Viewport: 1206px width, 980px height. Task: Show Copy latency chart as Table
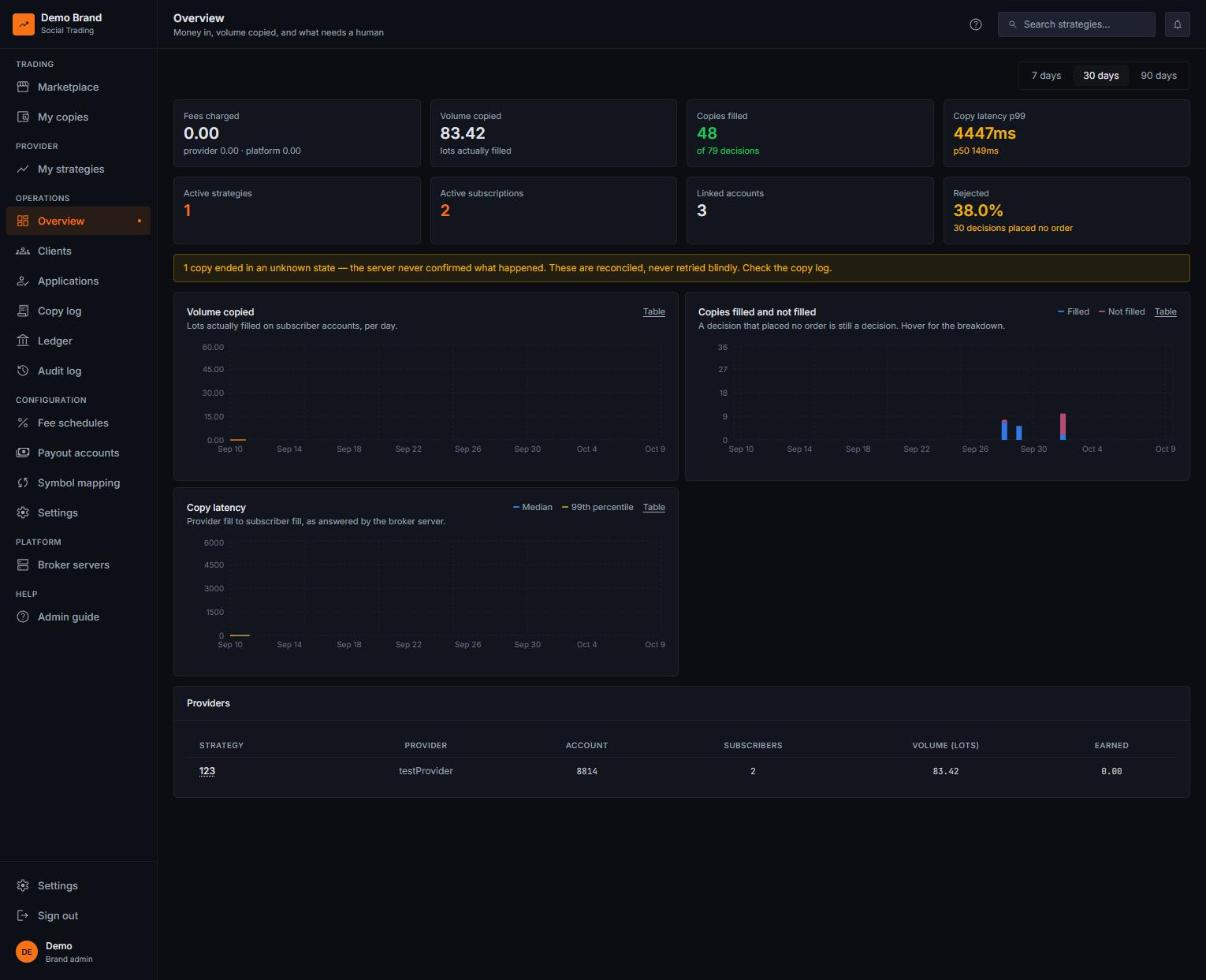tap(654, 507)
